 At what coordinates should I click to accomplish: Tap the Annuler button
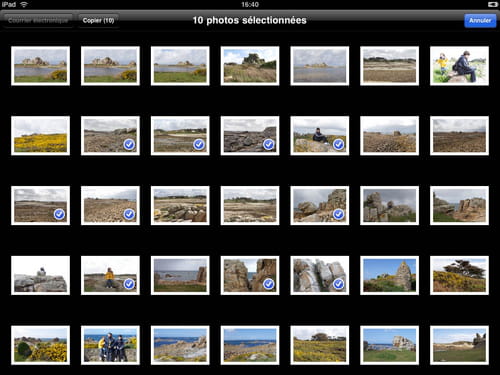[x=480, y=21]
